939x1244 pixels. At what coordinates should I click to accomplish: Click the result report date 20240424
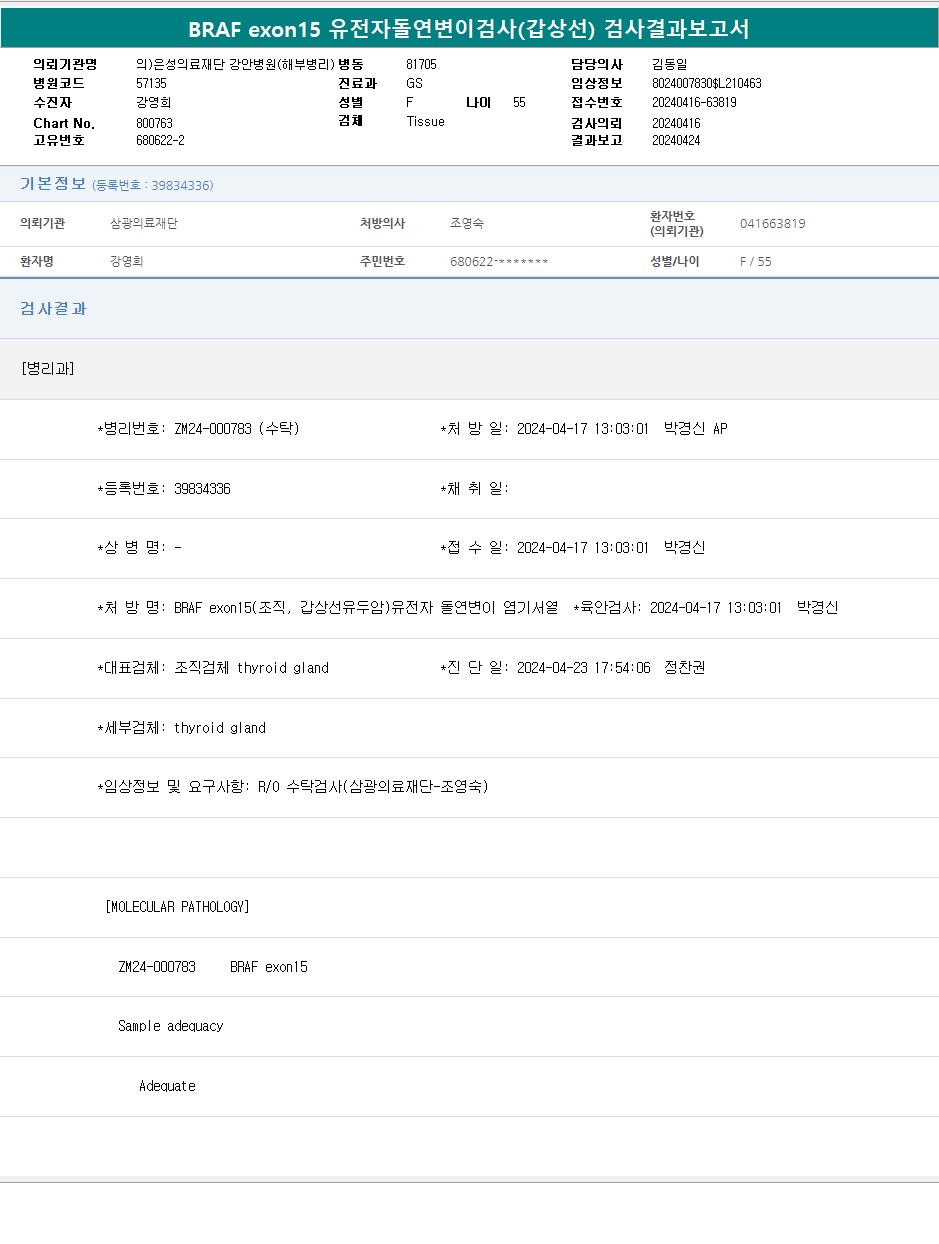(x=676, y=140)
